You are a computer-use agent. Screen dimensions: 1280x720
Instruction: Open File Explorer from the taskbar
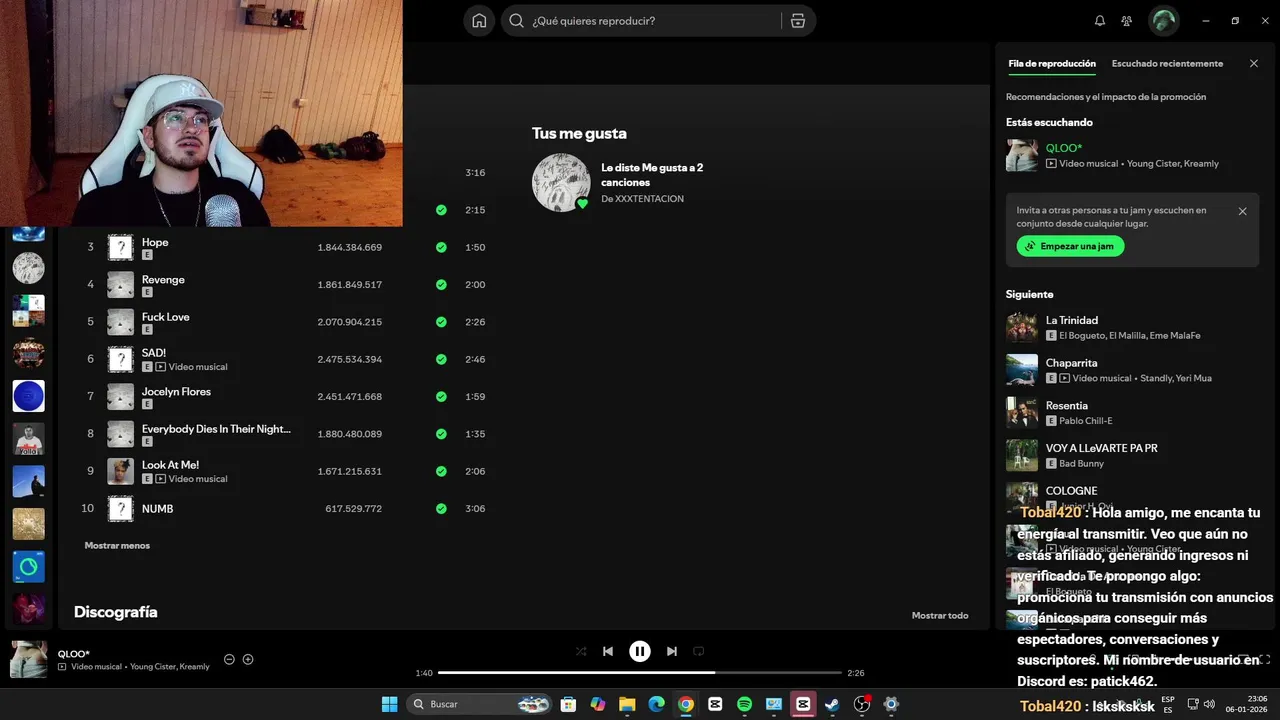click(627, 704)
